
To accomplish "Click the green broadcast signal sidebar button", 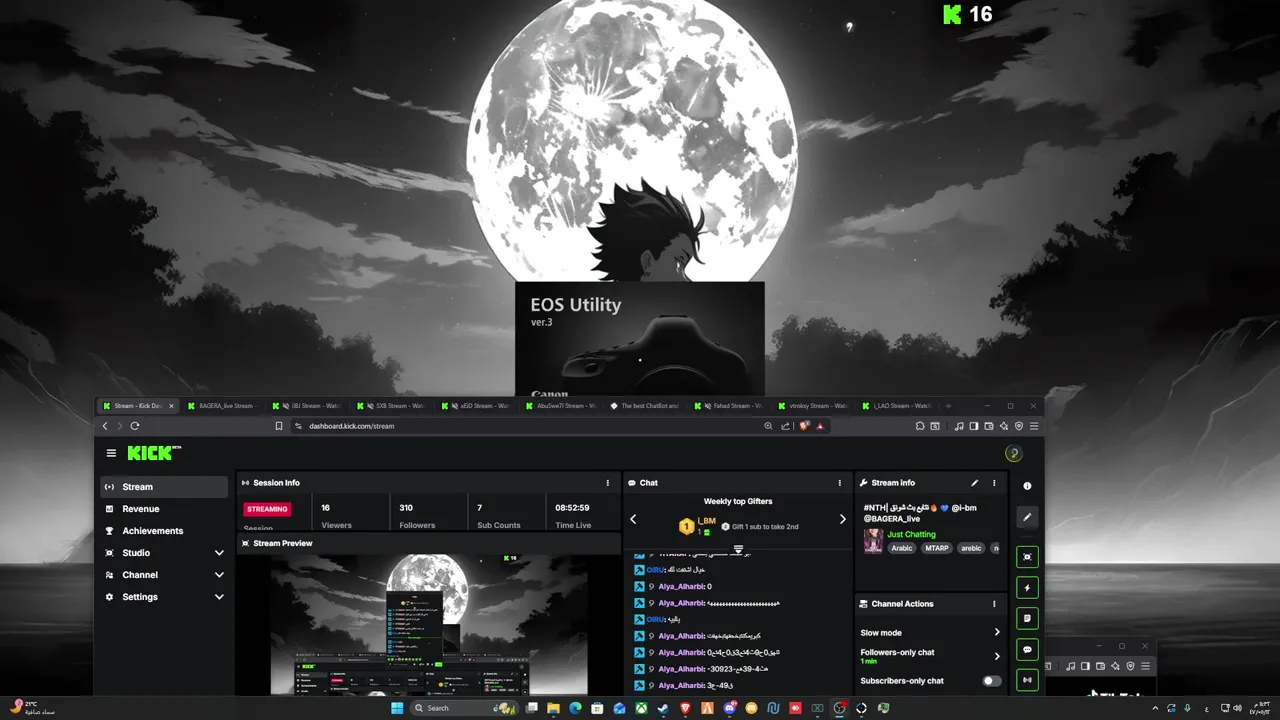I will pos(1027,680).
